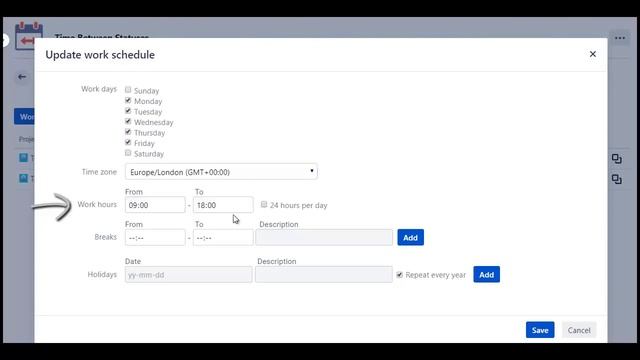Close the Update work schedule dialog
Image resolution: width=640 pixels, height=360 pixels.
[x=593, y=54]
